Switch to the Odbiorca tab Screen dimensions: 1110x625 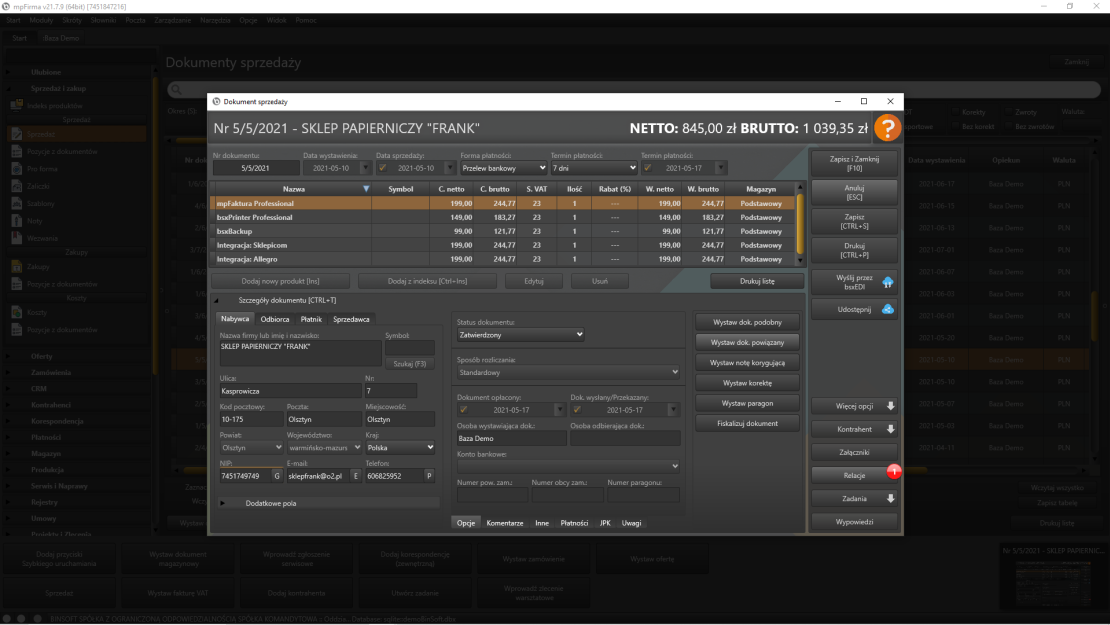275,319
